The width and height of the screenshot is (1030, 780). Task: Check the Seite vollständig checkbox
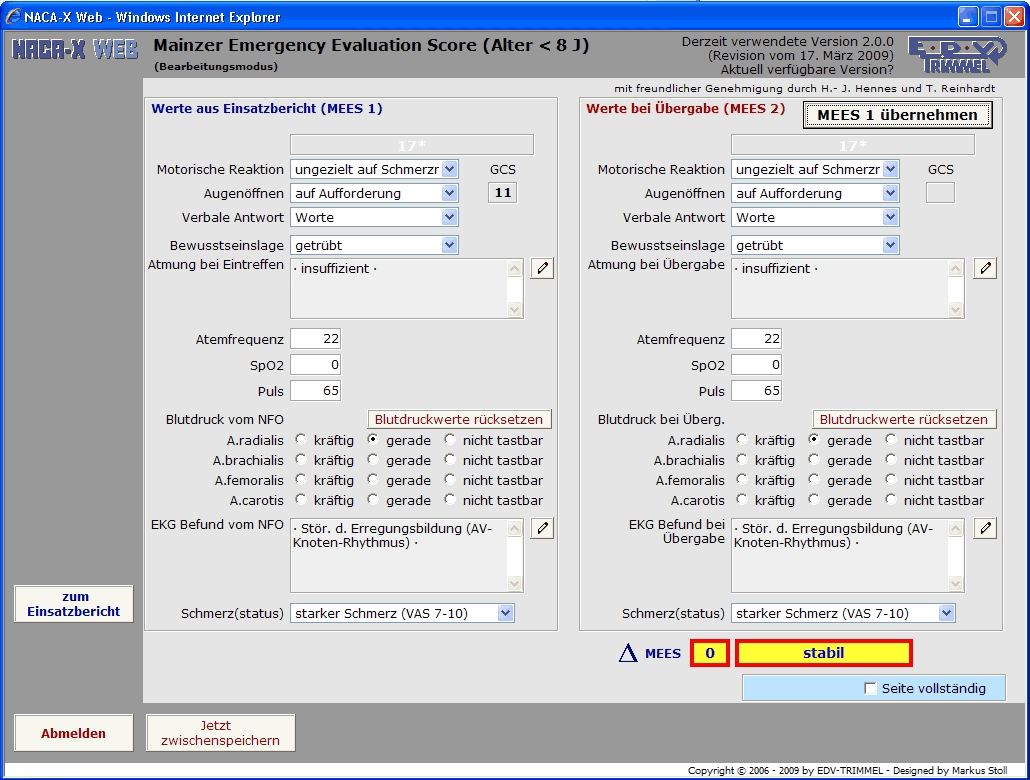[870, 688]
